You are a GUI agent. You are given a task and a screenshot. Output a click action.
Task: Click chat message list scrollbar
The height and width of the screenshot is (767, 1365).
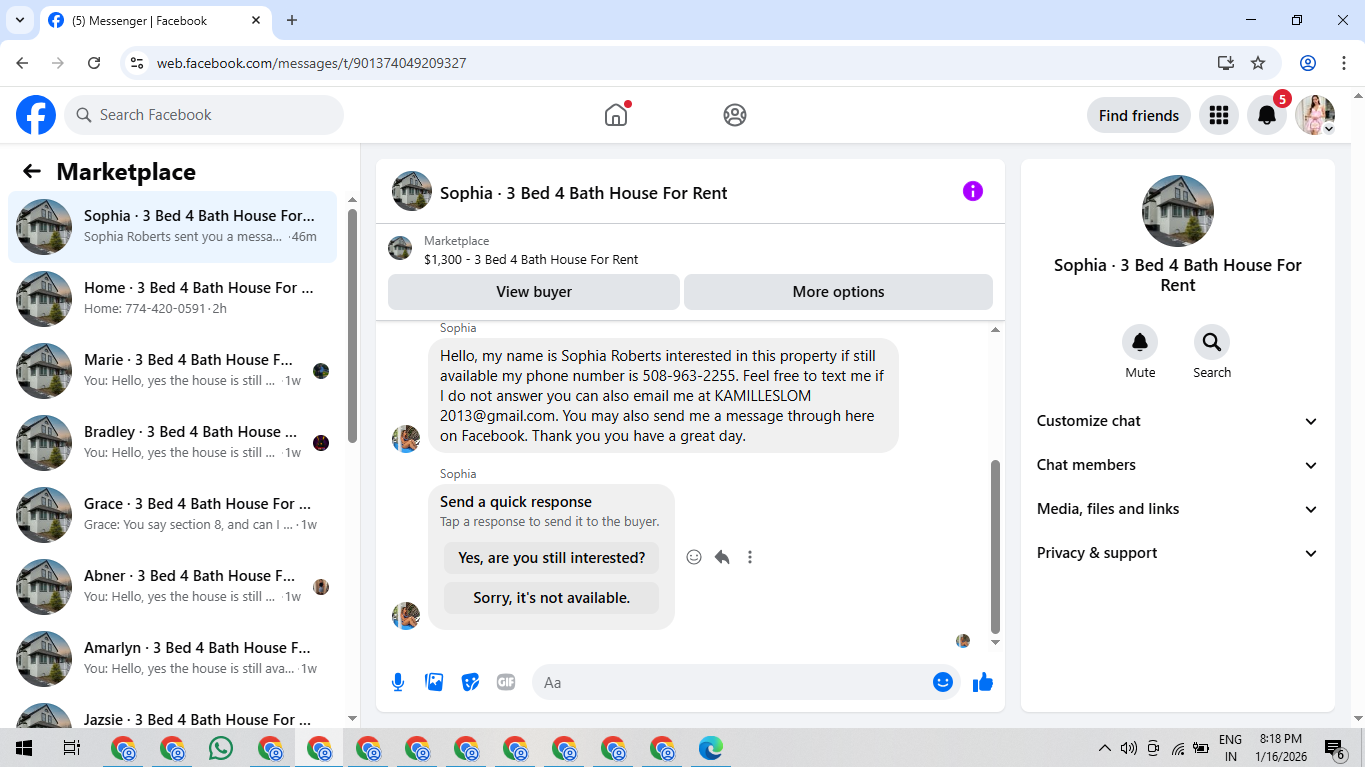995,545
